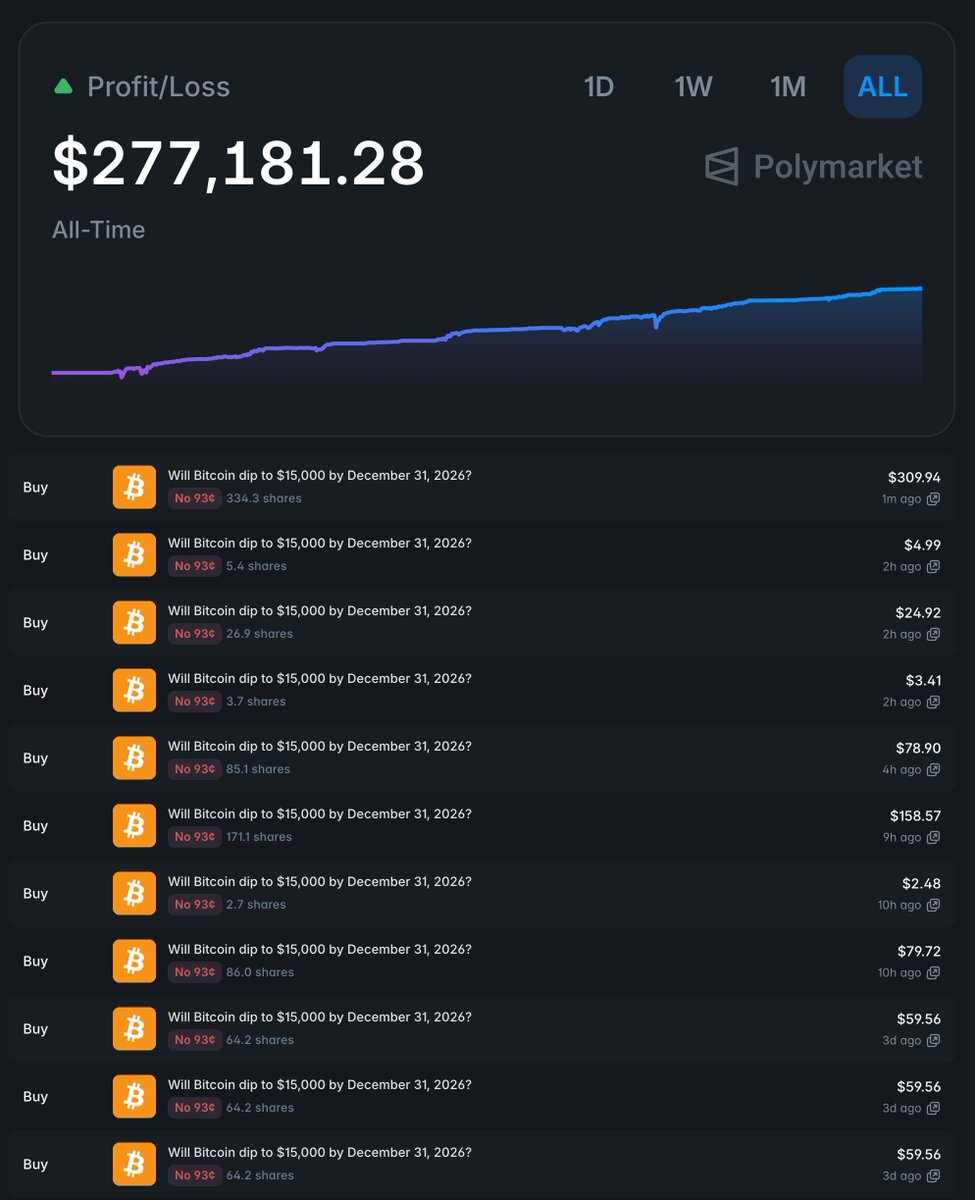Click the $78.90 trade amount
975x1200 pixels.
coord(918,748)
